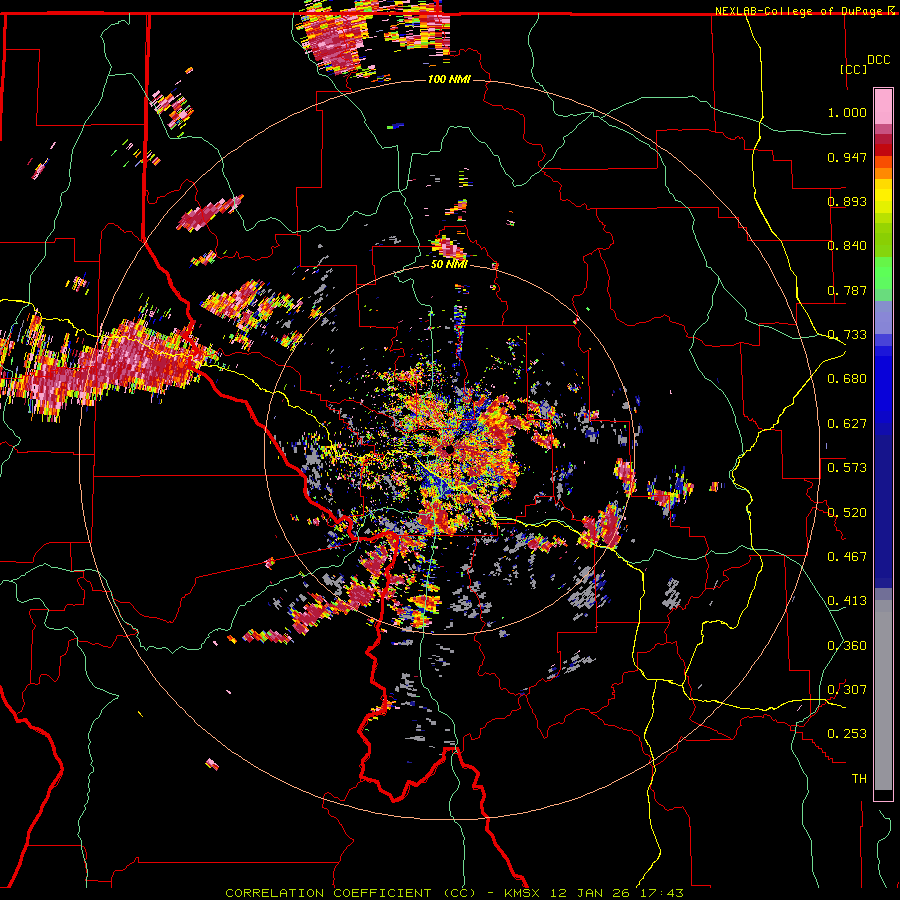Click the DCC label above color scale

[x=878, y=60]
